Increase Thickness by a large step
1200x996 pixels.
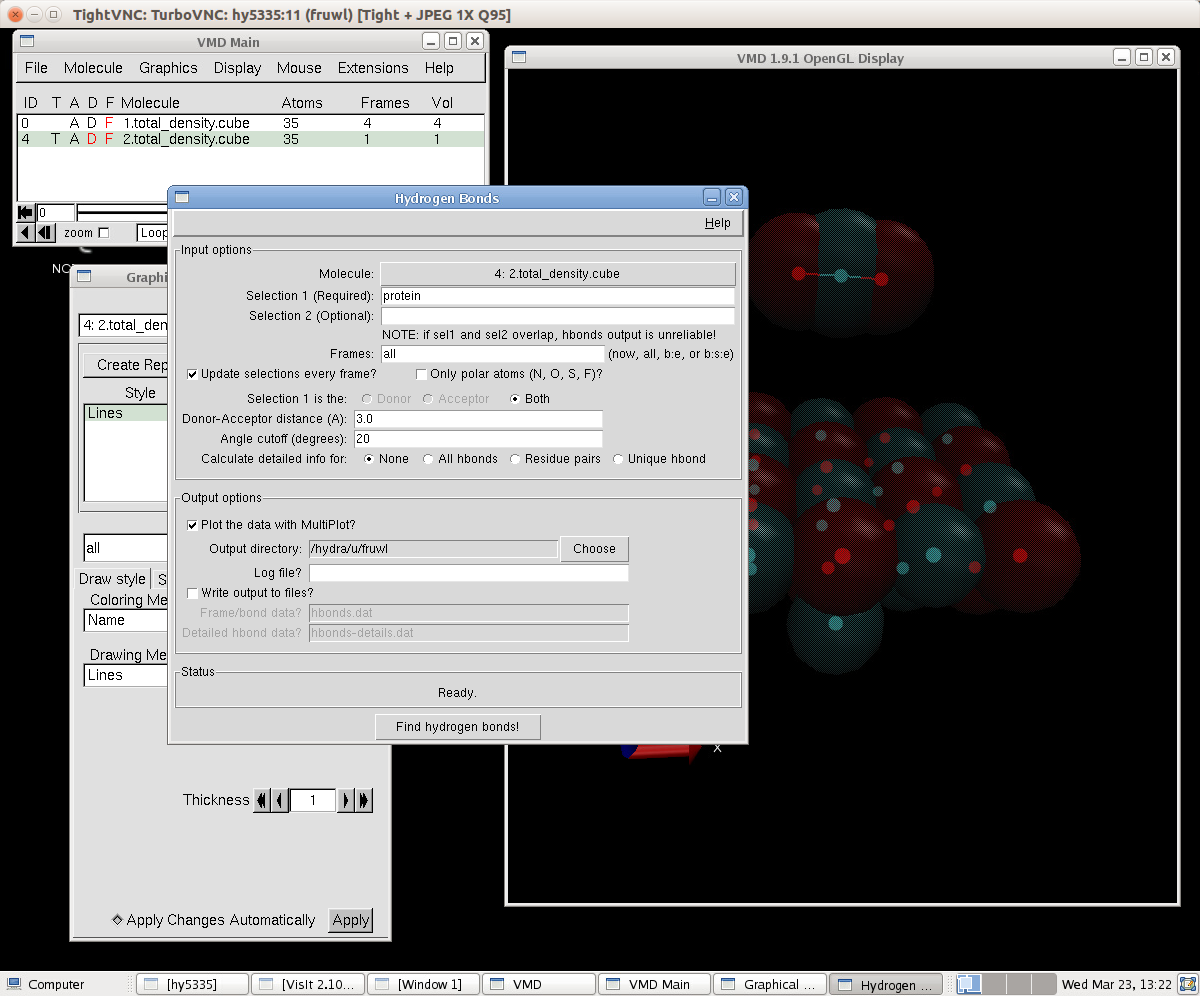364,800
